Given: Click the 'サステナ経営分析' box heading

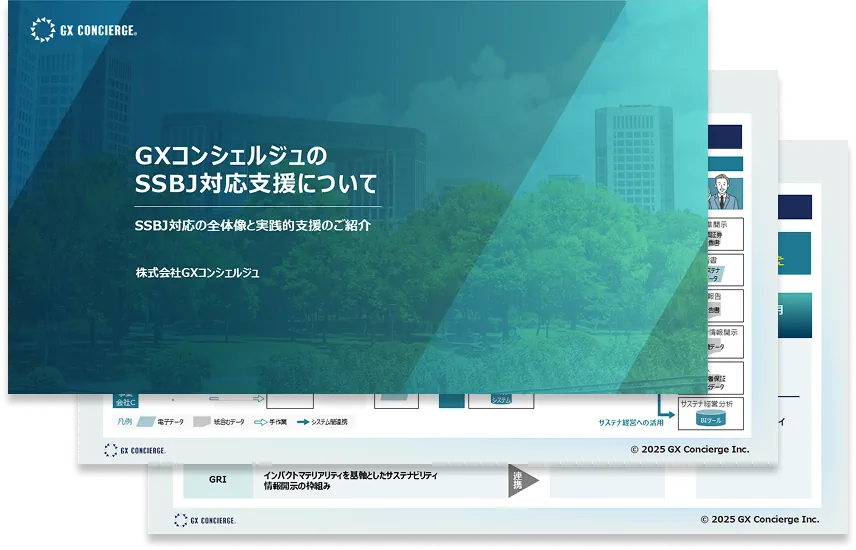Looking at the screenshot, I should pyautogui.click(x=706, y=404).
